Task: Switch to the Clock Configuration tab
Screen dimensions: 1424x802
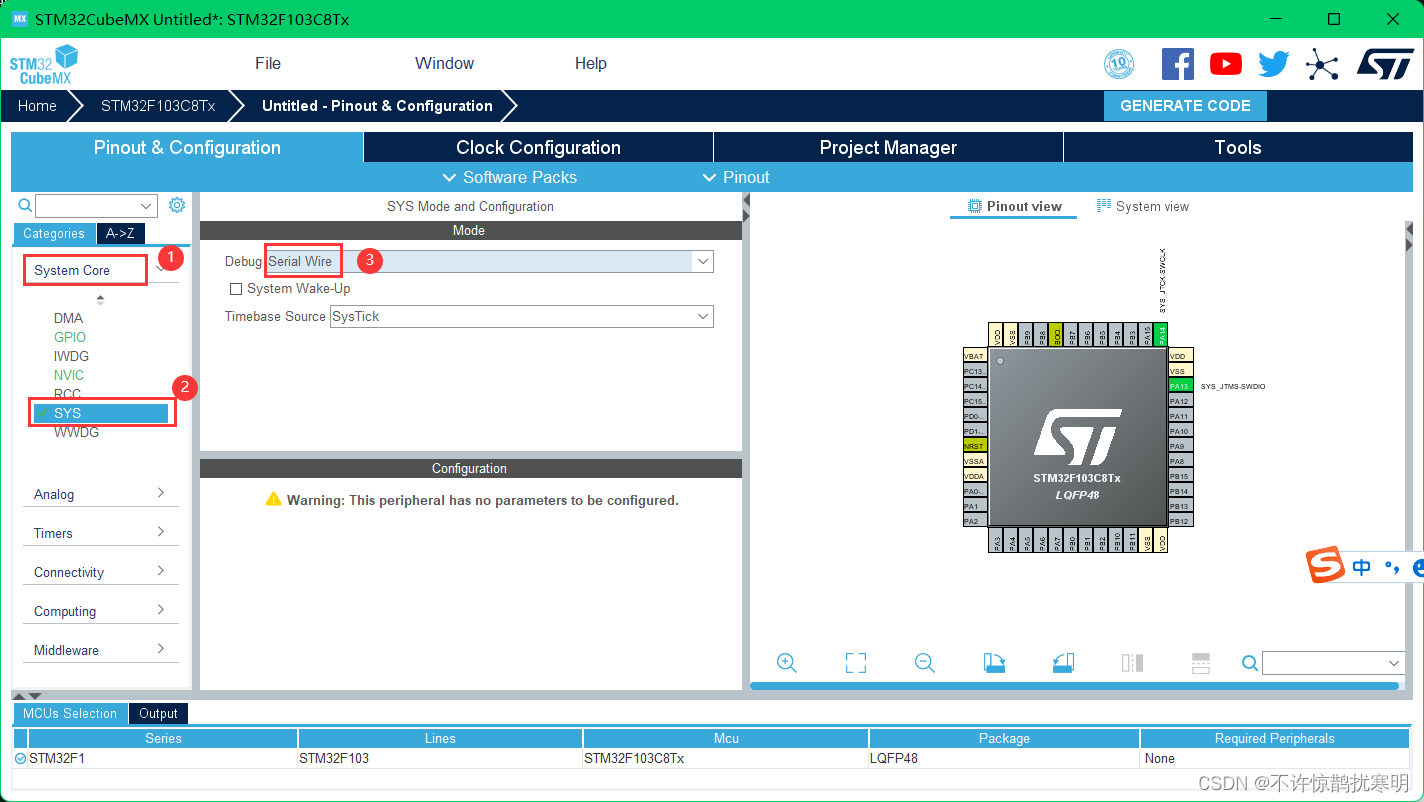Action: pyautogui.click(x=538, y=147)
